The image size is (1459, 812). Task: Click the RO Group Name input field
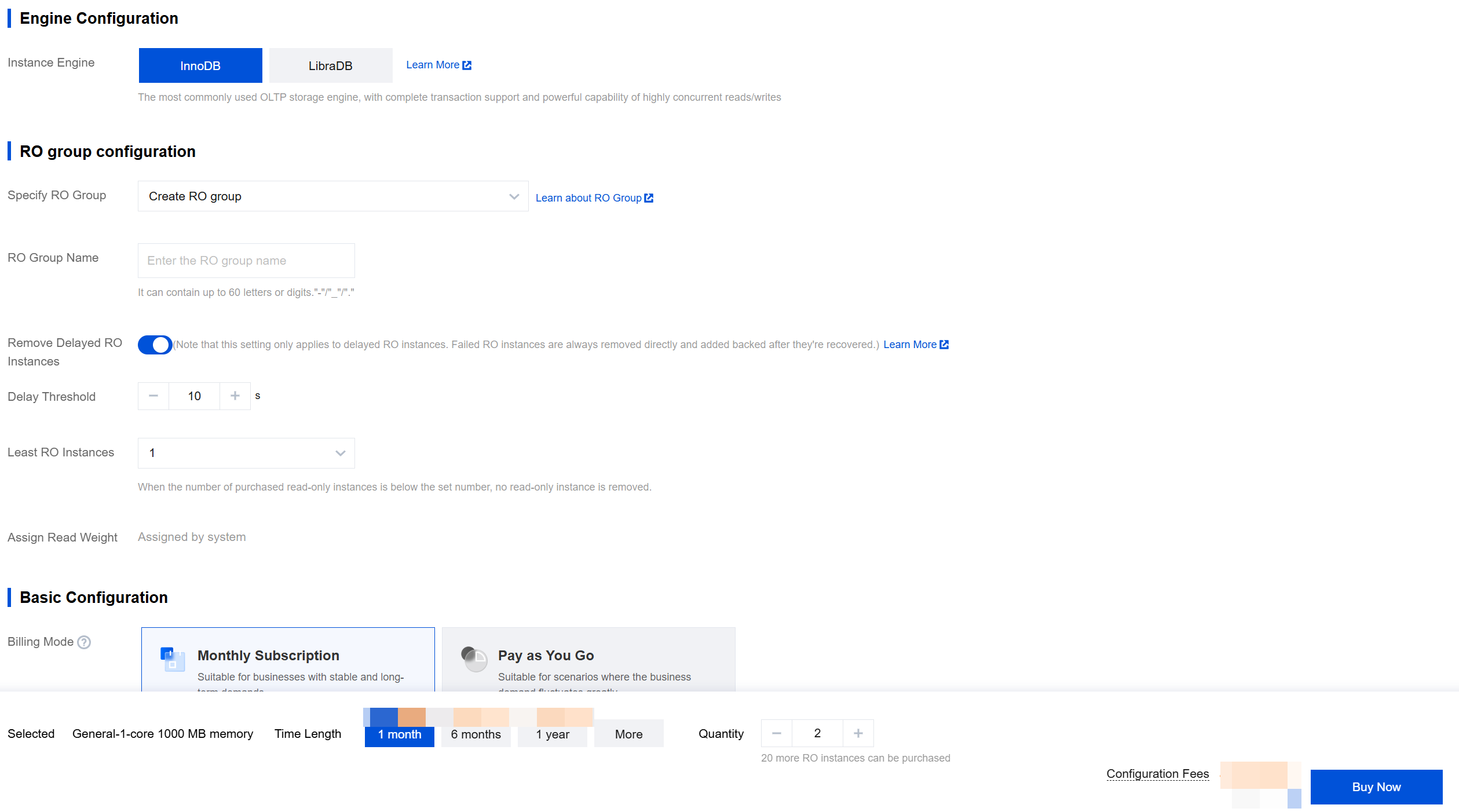click(x=246, y=261)
